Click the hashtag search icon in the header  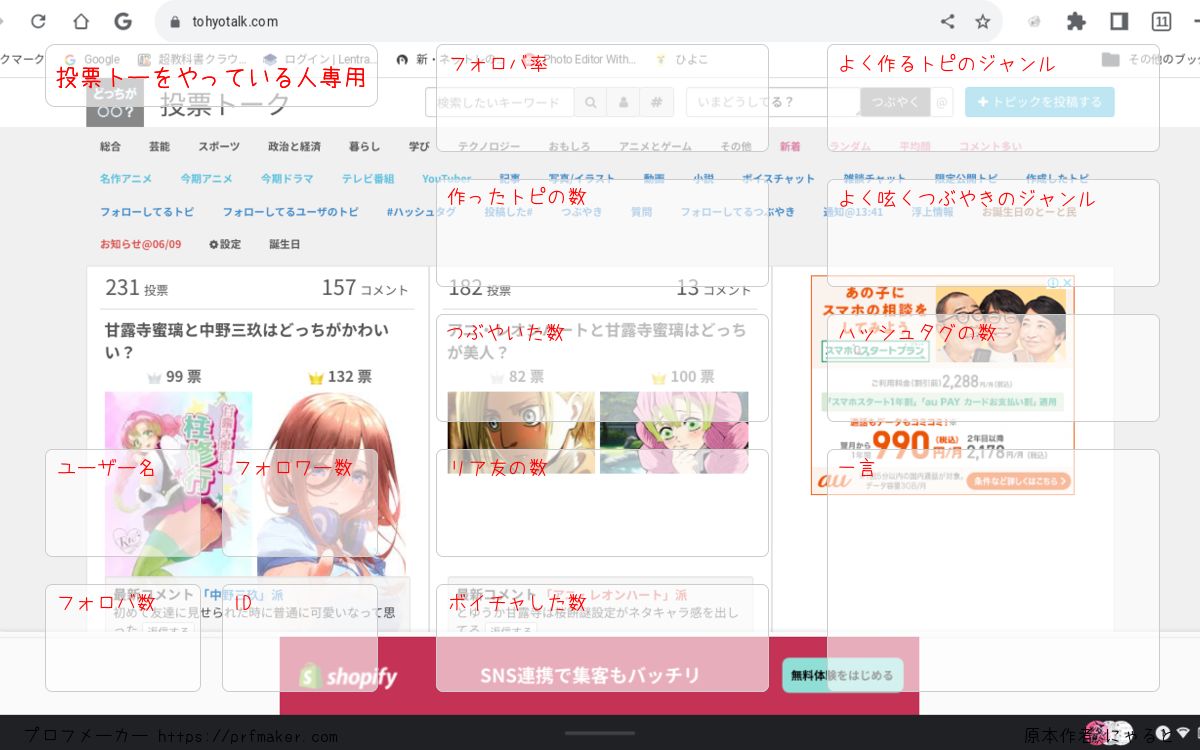pyautogui.click(x=656, y=102)
